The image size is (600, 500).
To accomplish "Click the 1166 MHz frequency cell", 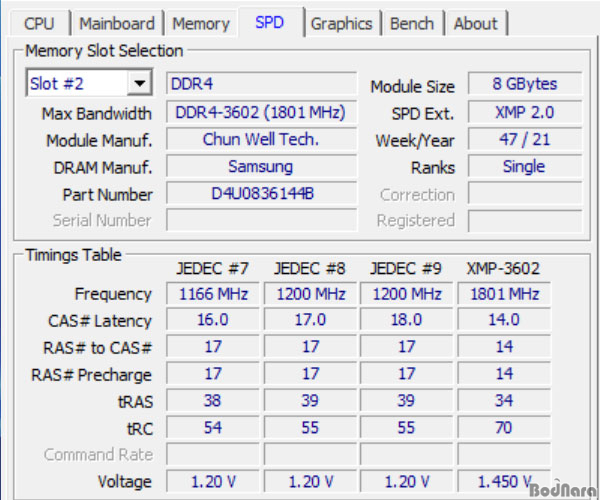I will [213, 294].
